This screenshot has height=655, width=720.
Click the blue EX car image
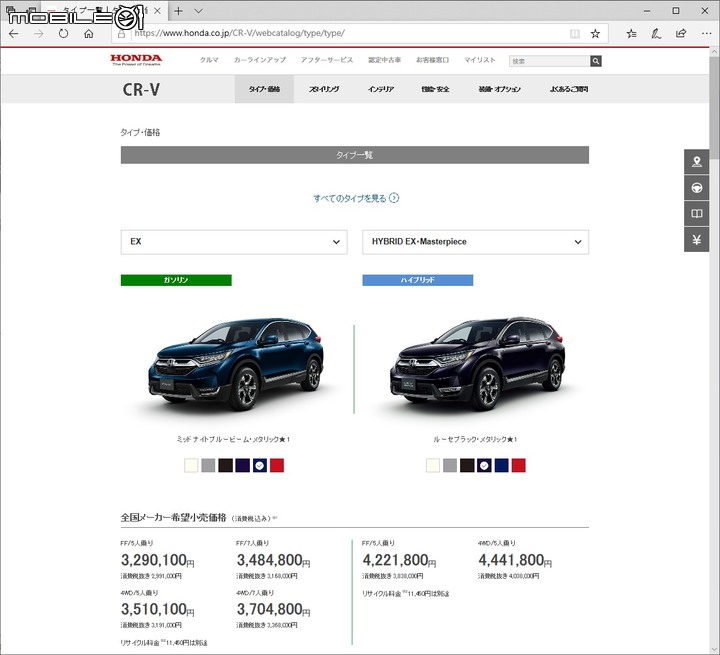[235, 364]
